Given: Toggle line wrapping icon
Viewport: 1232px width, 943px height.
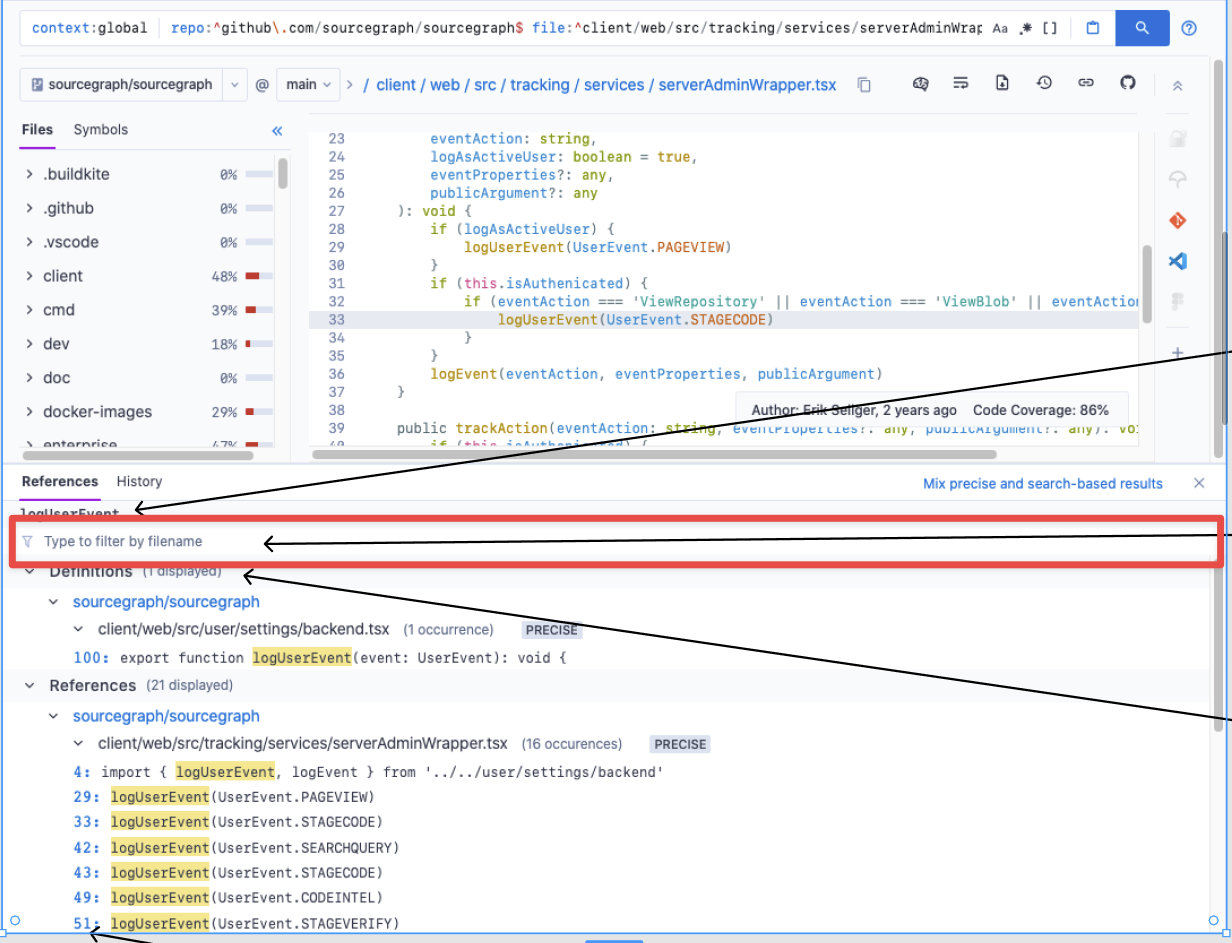Looking at the screenshot, I should 961,83.
